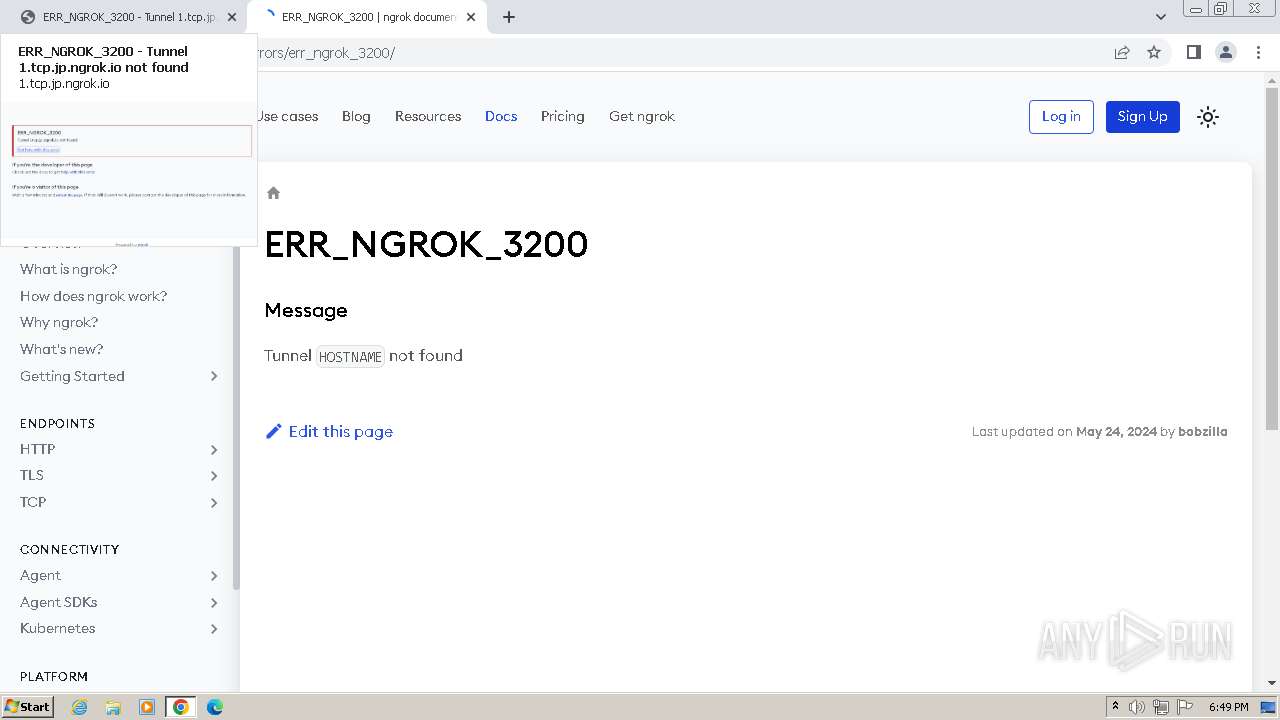Open the Pricing page
This screenshot has height=720, width=1280.
[563, 116]
